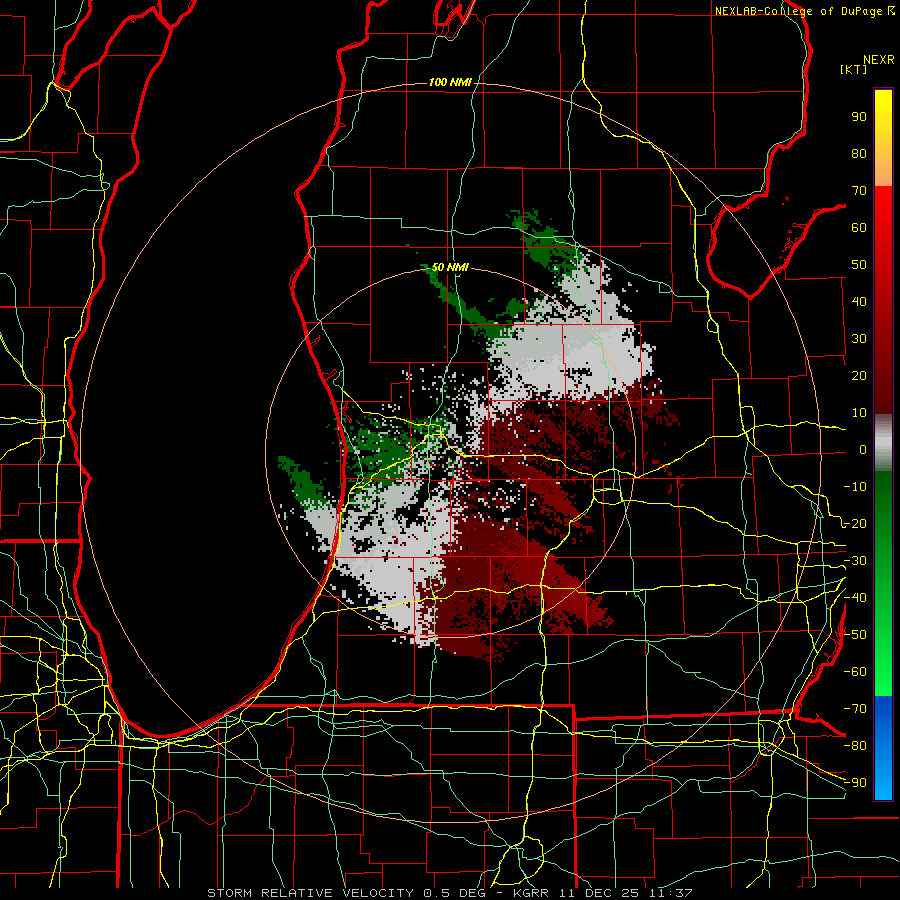Select the -60 knots legend value

(x=855, y=672)
